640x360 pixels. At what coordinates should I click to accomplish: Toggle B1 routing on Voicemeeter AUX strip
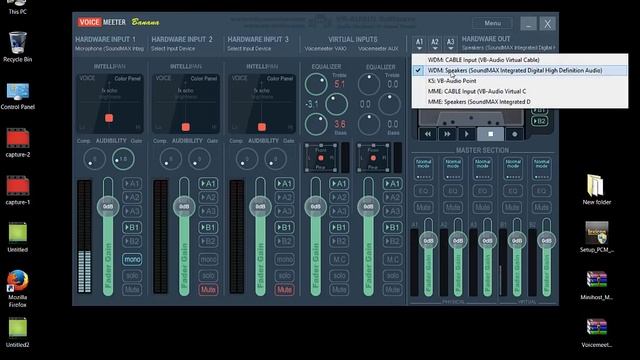(392, 227)
